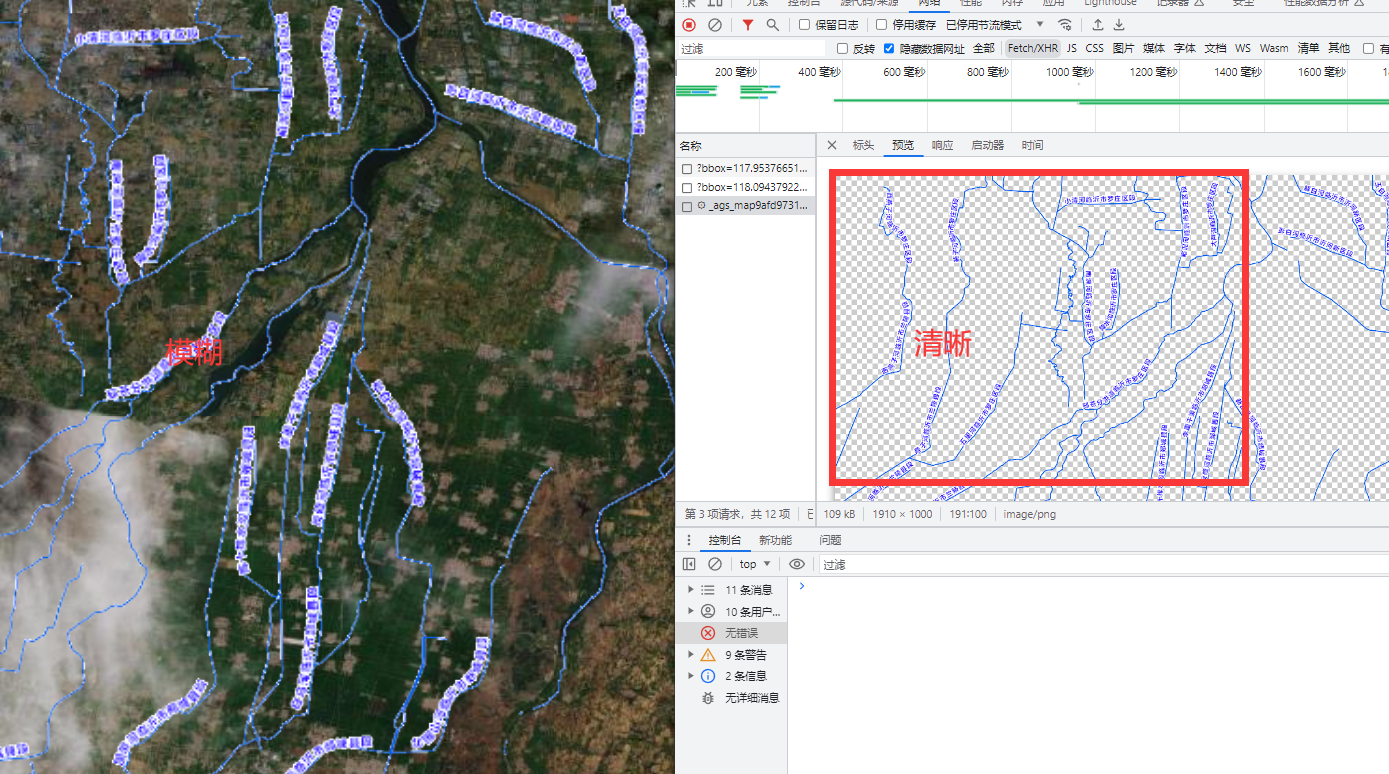Open the network filter funnel
Viewport: 1389px width, 774px height.
[x=746, y=25]
